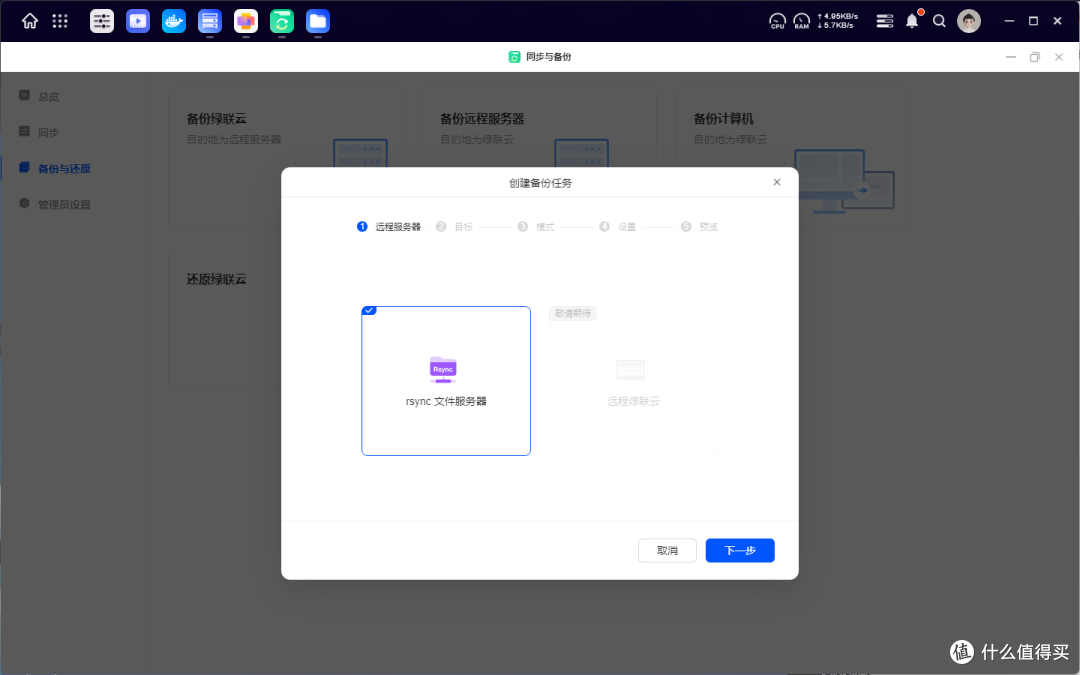Viewport: 1080px width, 675px height.
Task: Click the 敬请期待 badge
Action: pos(573,313)
